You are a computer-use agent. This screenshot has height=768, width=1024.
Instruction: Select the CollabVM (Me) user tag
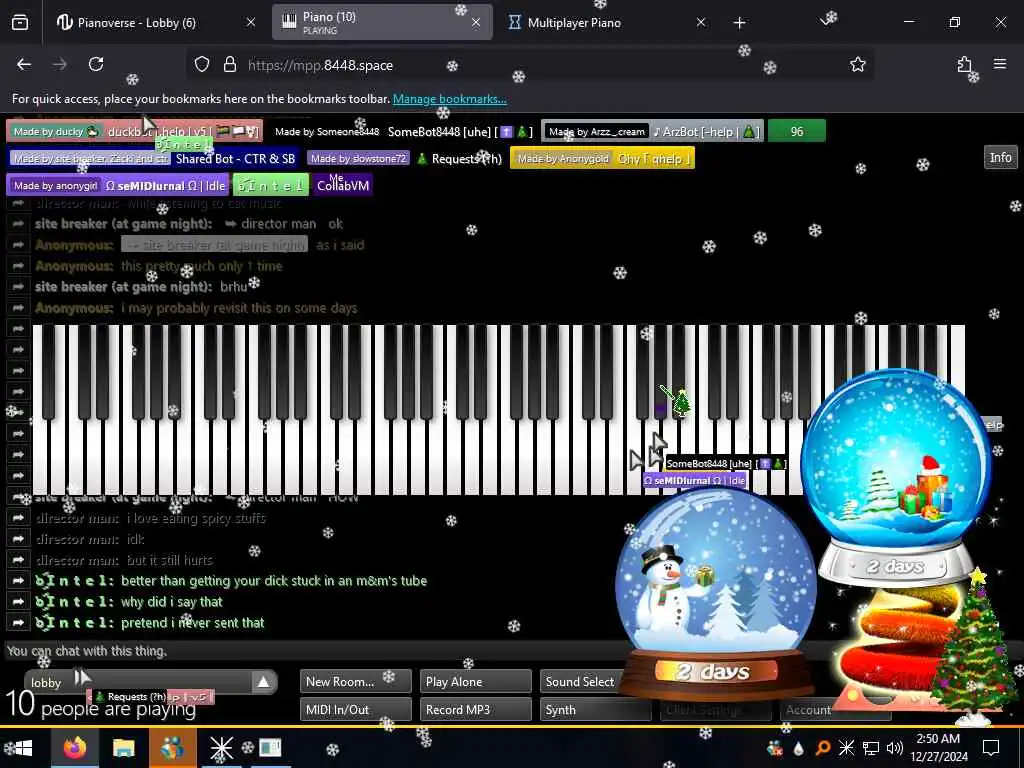(343, 185)
